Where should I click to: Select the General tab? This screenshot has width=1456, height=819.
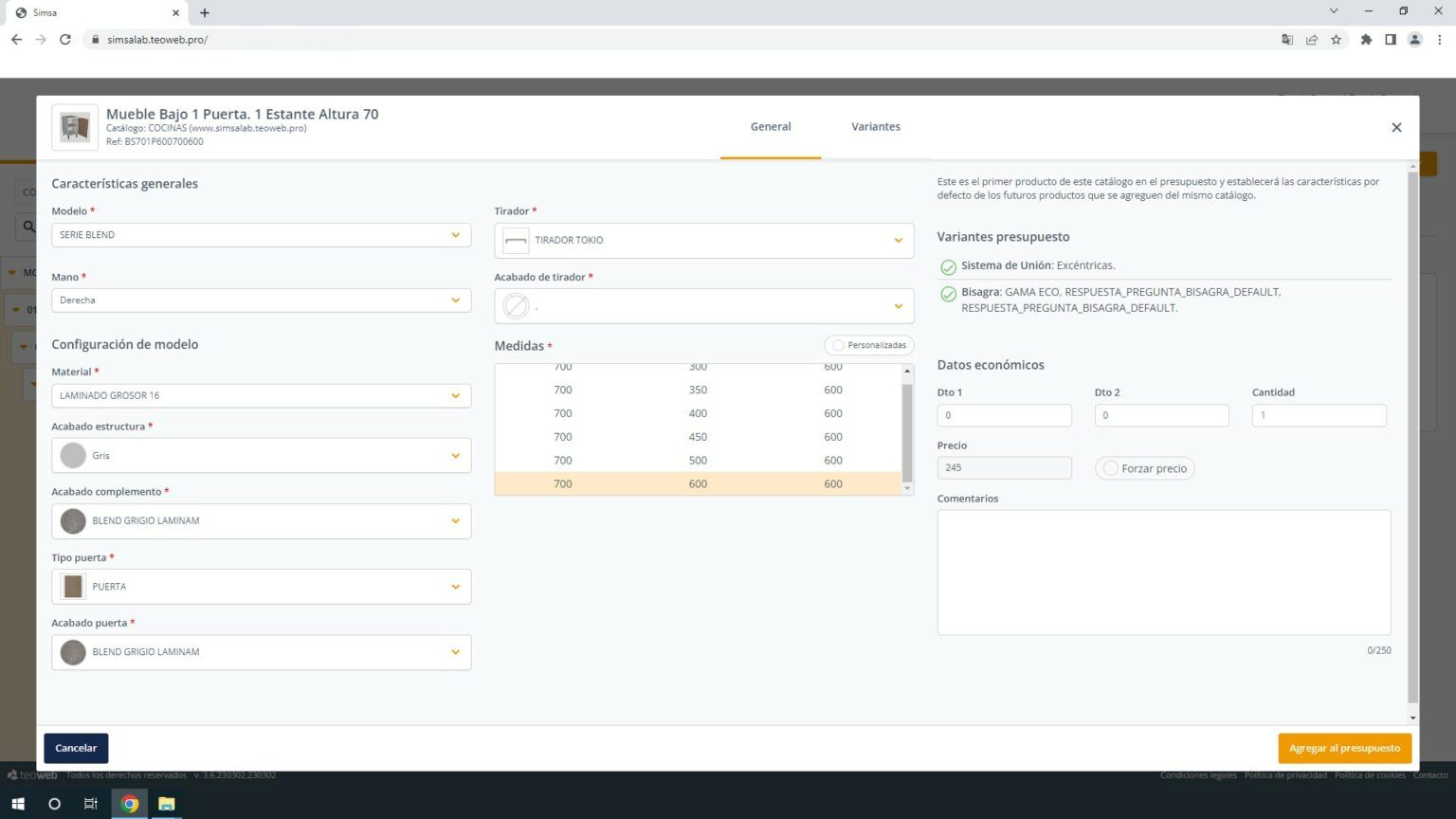770,126
